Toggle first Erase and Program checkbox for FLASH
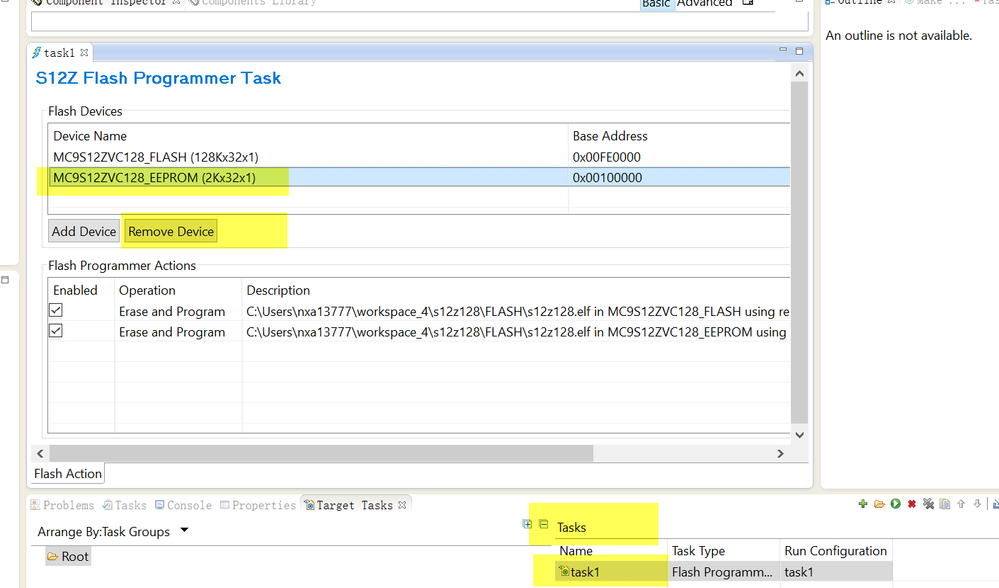The width and height of the screenshot is (999, 588). point(56,310)
